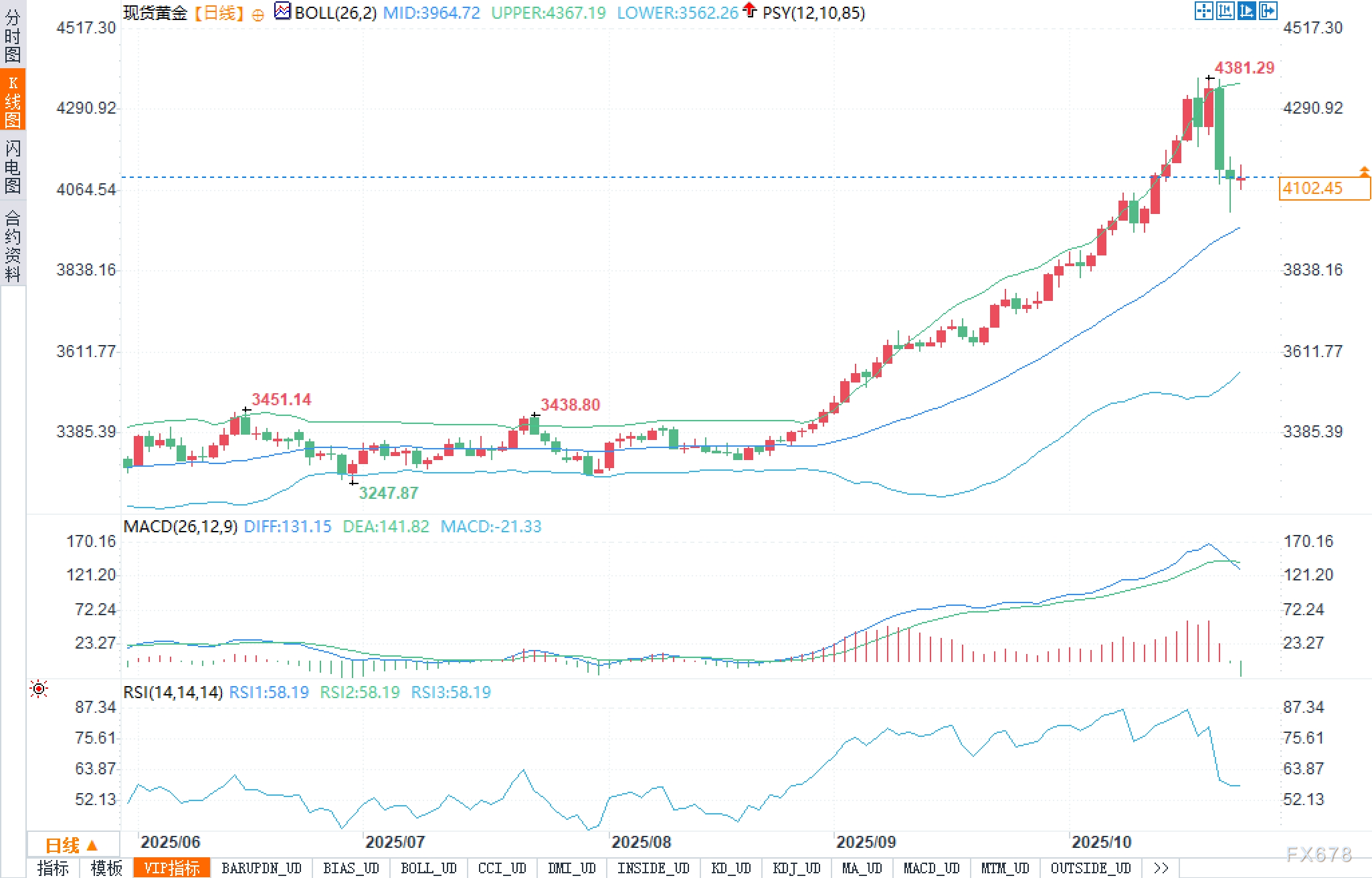Click the crosshair cursor icon at top right

pos(1203,11)
